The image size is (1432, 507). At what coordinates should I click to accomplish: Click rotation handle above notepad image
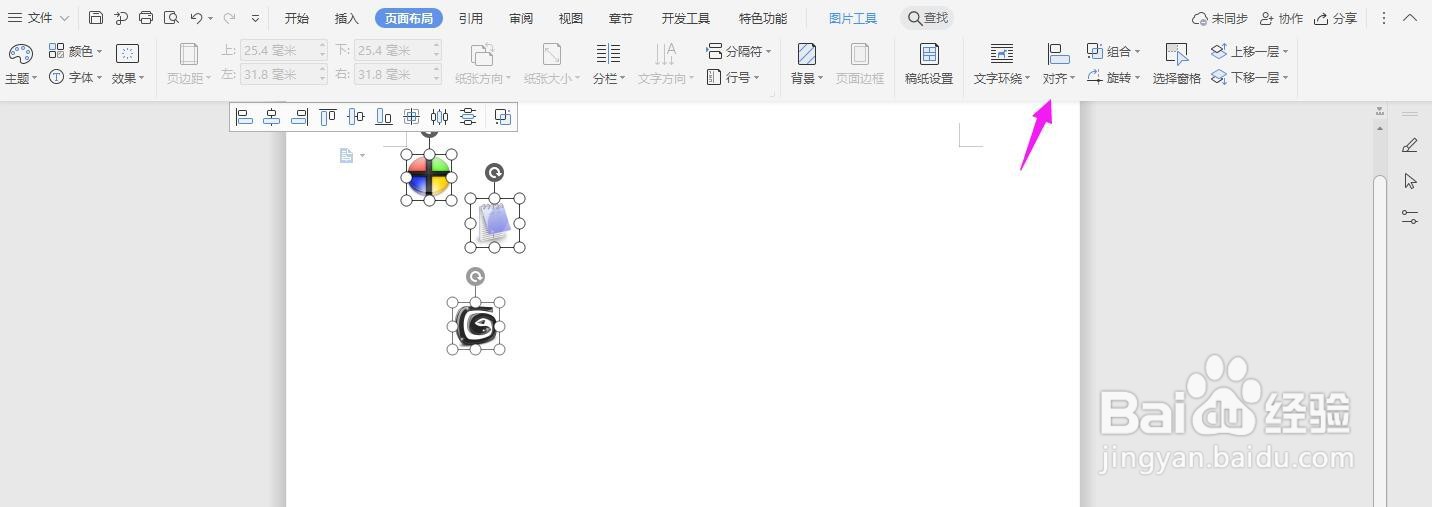pos(494,173)
